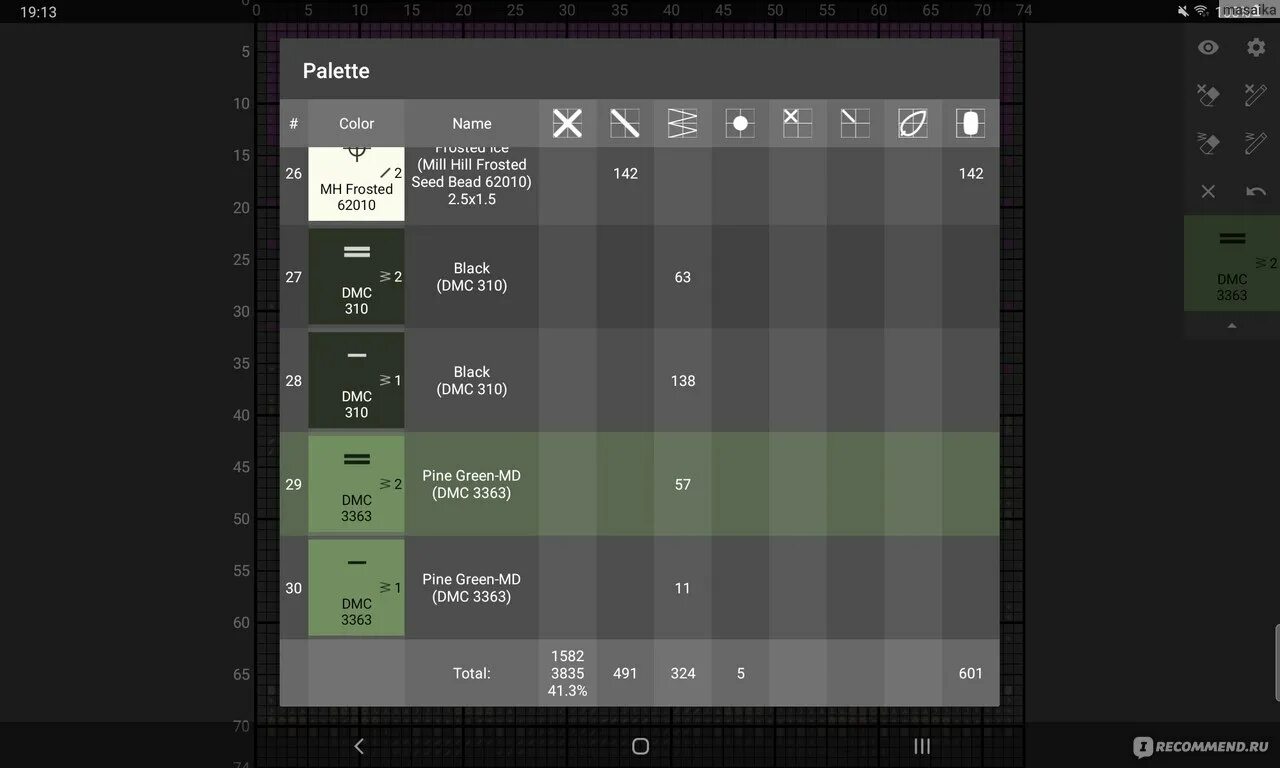Select the half stitch column header

[625, 123]
